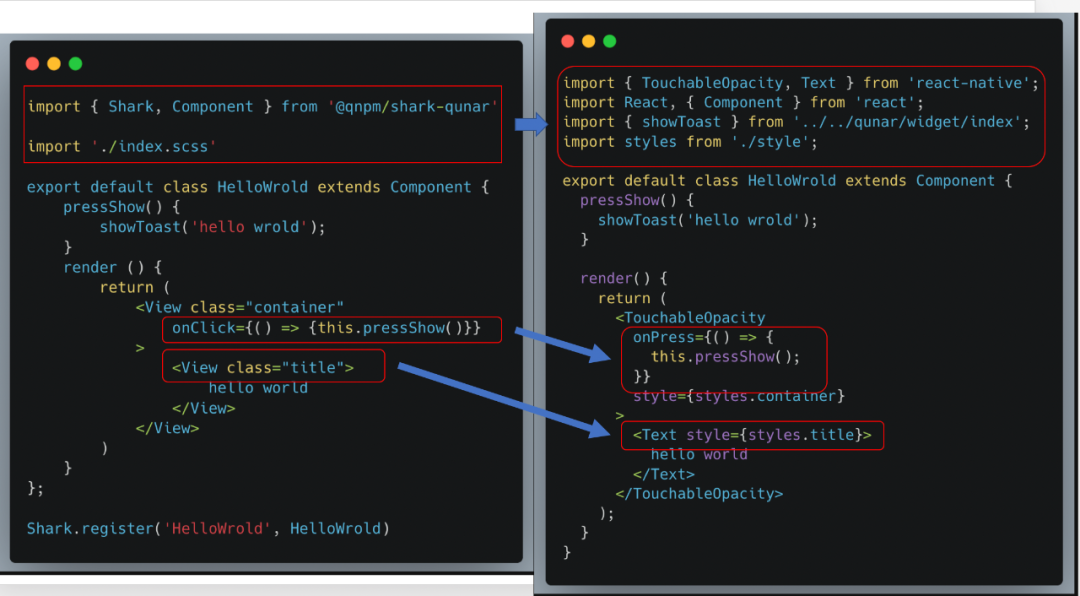Image resolution: width=1080 pixels, height=596 pixels.
Task: Click the 'render () {' line in left window
Action: click(x=112, y=267)
